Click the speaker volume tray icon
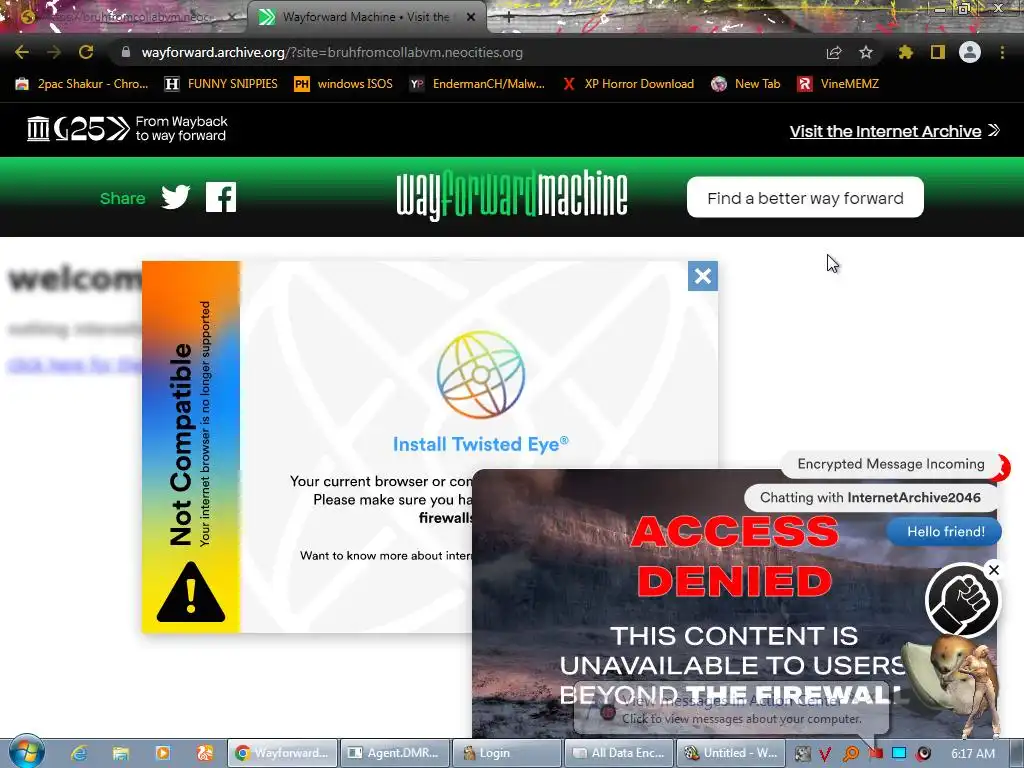This screenshot has width=1024, height=768. pyautogui.click(x=923, y=754)
